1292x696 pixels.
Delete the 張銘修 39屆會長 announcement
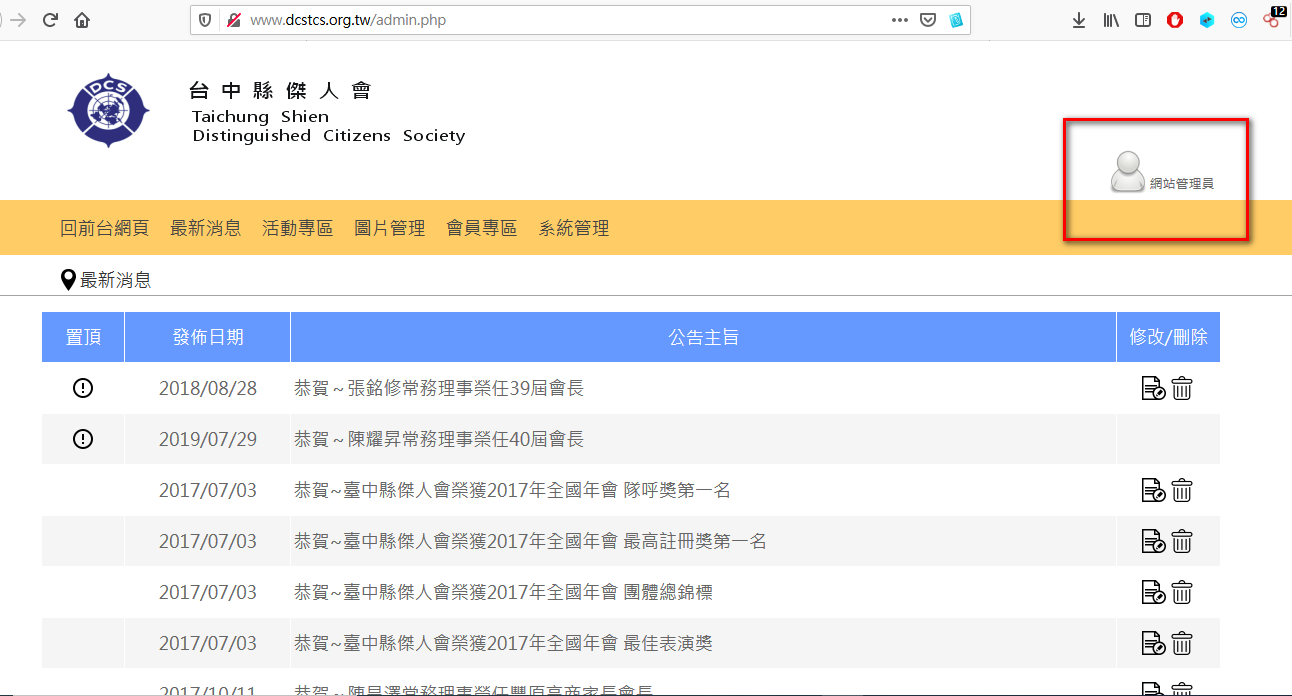[1182, 388]
